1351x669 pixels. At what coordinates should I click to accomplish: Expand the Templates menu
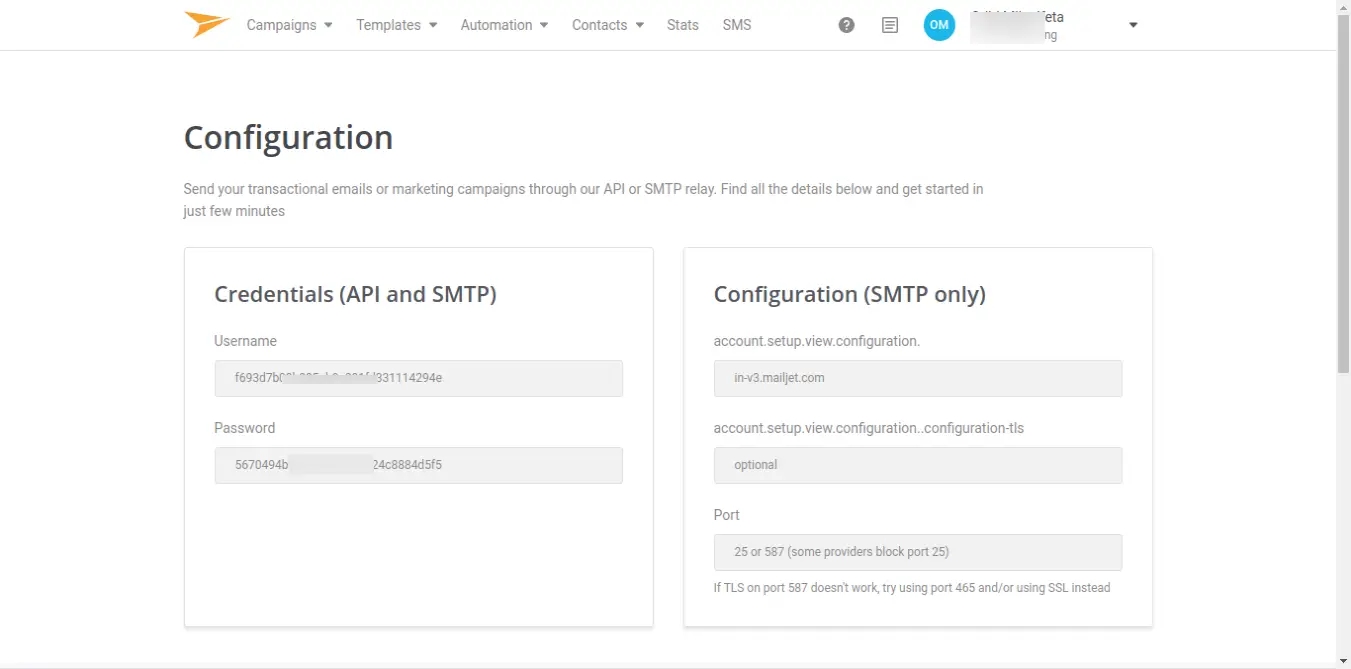coord(396,25)
